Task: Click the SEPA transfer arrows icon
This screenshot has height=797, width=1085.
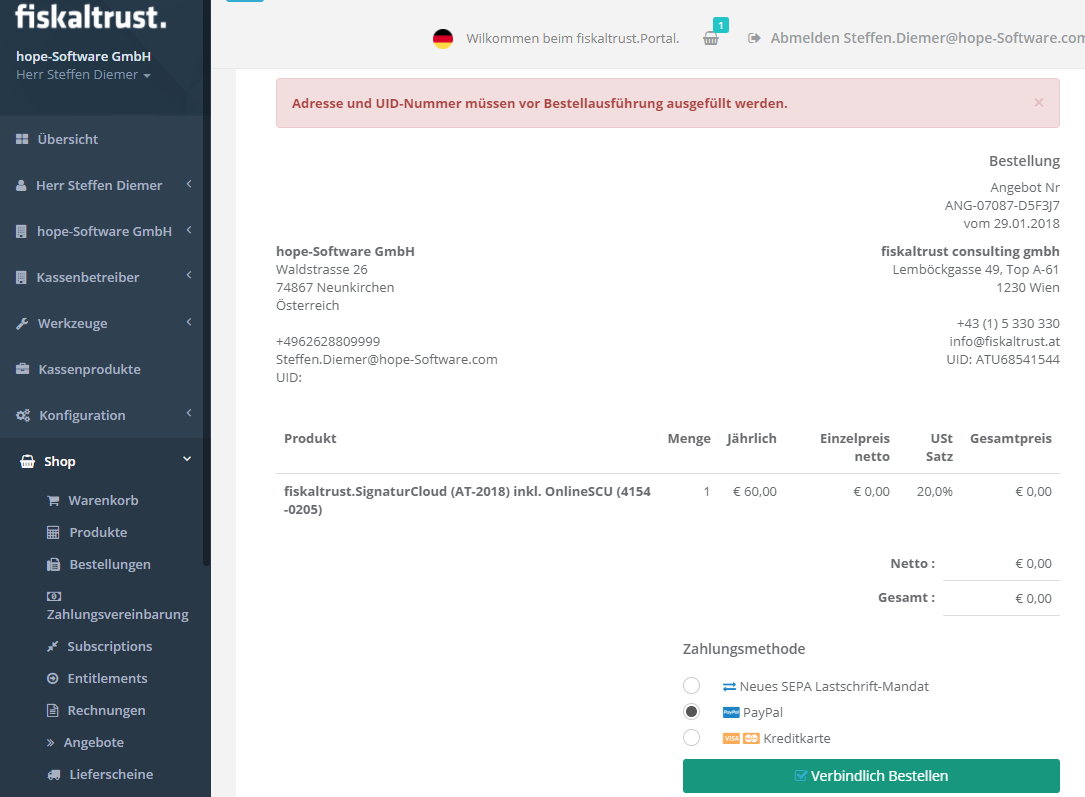Action: (x=729, y=687)
